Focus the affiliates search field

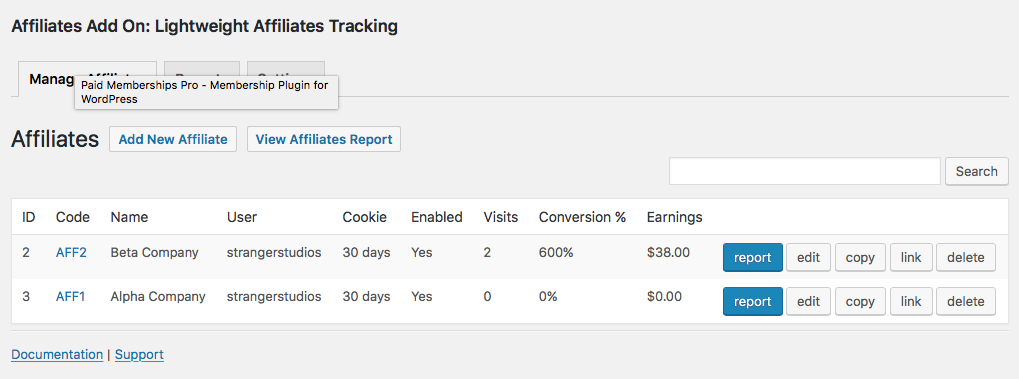click(805, 171)
